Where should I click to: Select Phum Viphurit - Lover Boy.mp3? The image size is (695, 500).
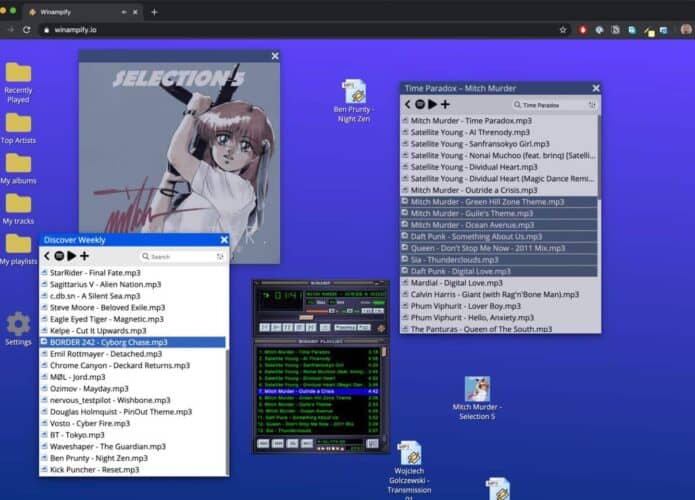tap(499, 306)
